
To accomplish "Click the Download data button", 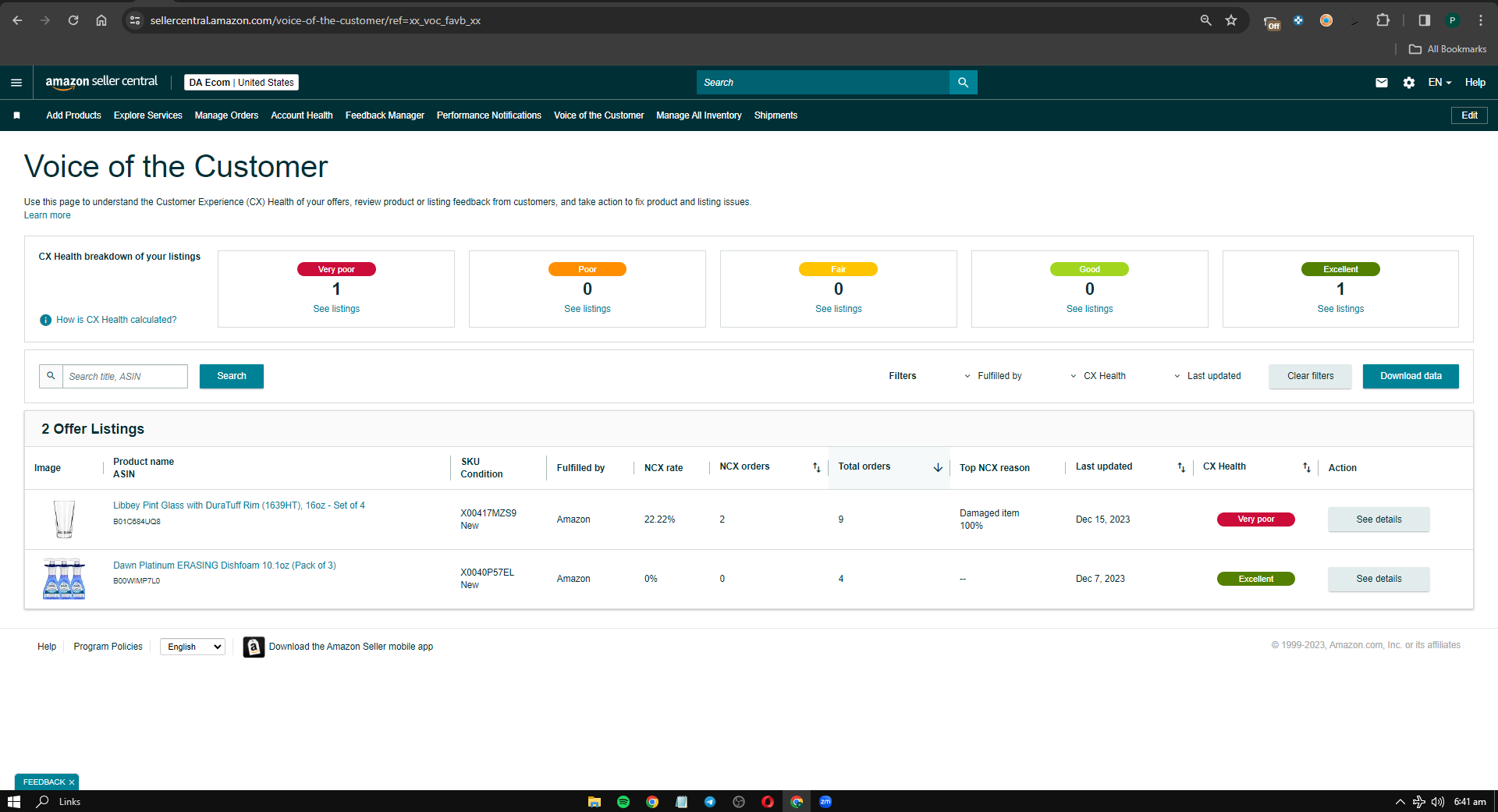I will (1411, 376).
